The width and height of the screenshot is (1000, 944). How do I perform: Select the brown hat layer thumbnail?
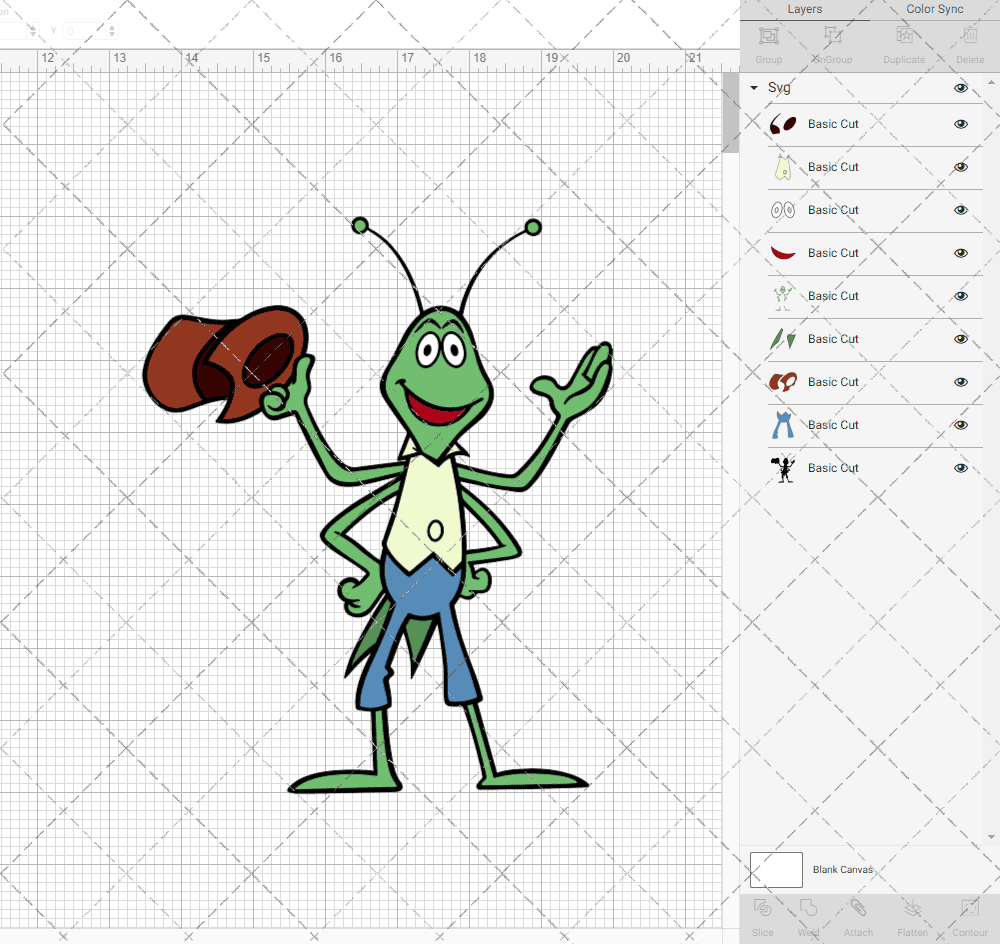click(x=783, y=382)
